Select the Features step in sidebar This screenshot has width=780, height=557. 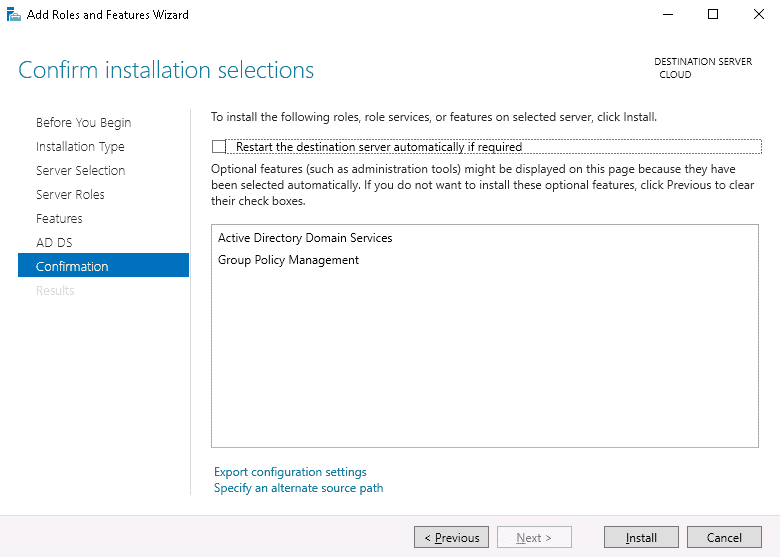(59, 218)
